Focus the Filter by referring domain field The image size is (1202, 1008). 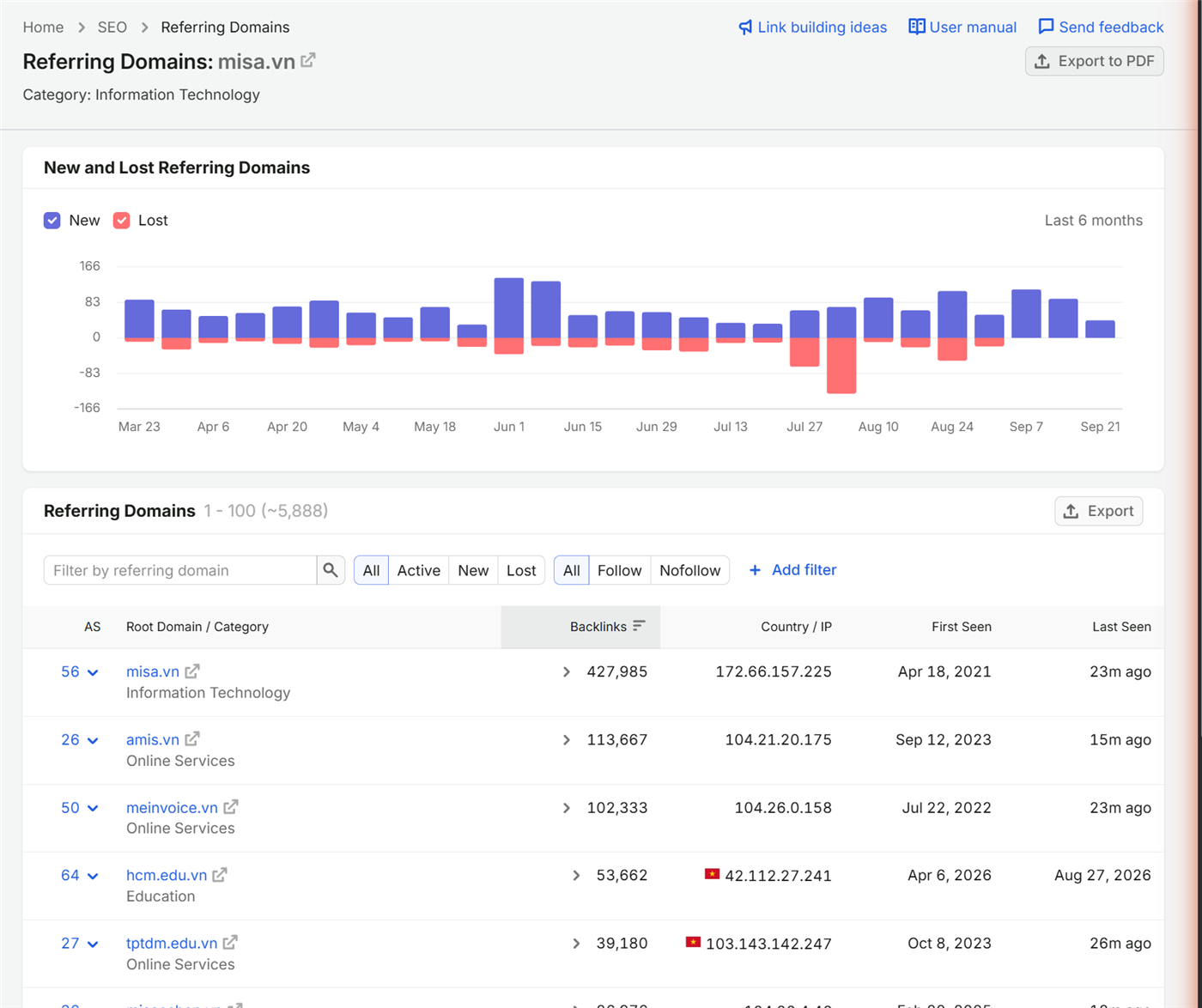(x=180, y=570)
